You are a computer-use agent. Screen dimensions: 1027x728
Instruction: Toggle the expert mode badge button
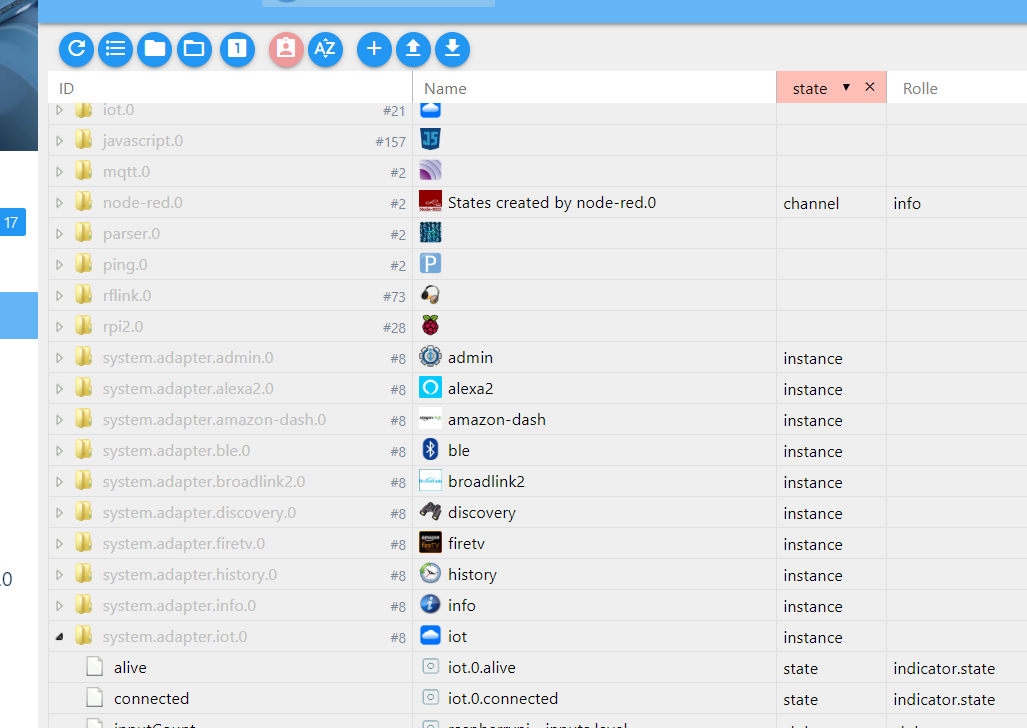(x=286, y=48)
